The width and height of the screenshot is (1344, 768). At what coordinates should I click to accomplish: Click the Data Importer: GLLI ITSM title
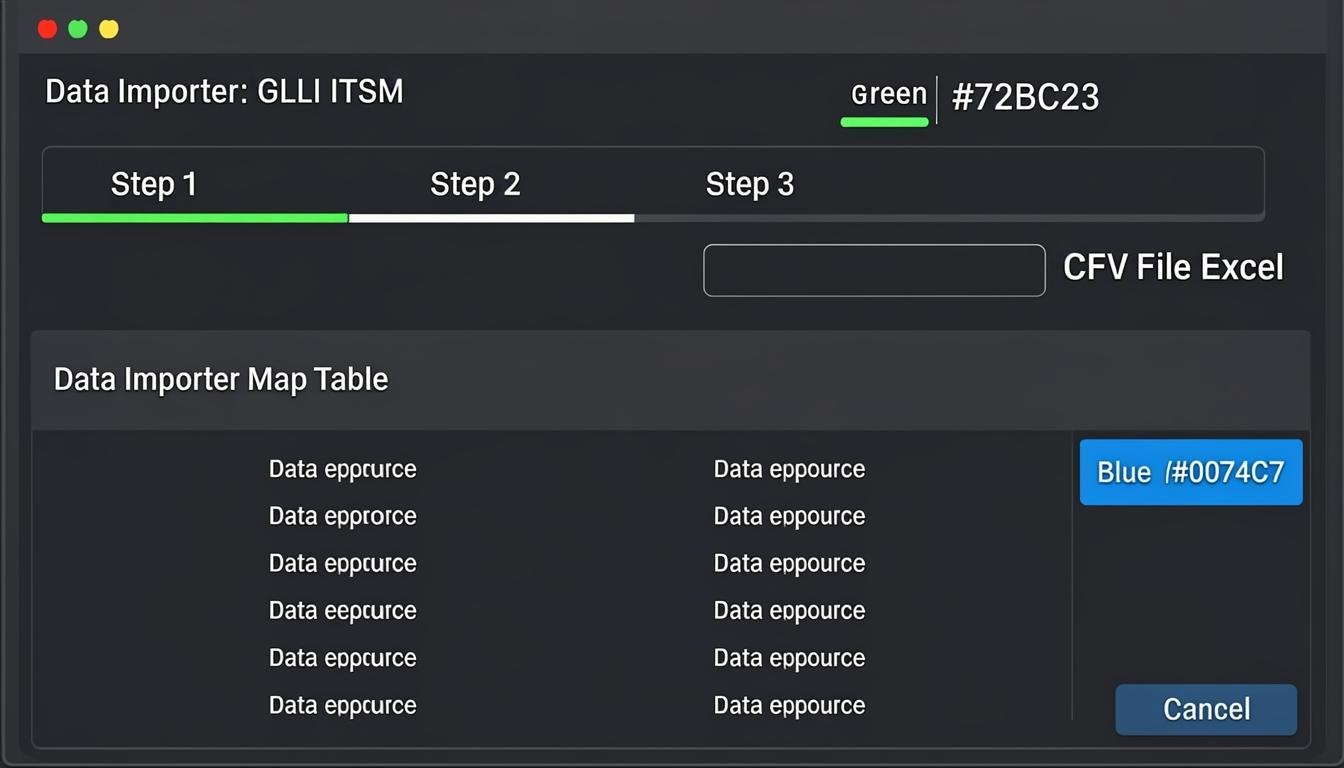click(x=224, y=92)
